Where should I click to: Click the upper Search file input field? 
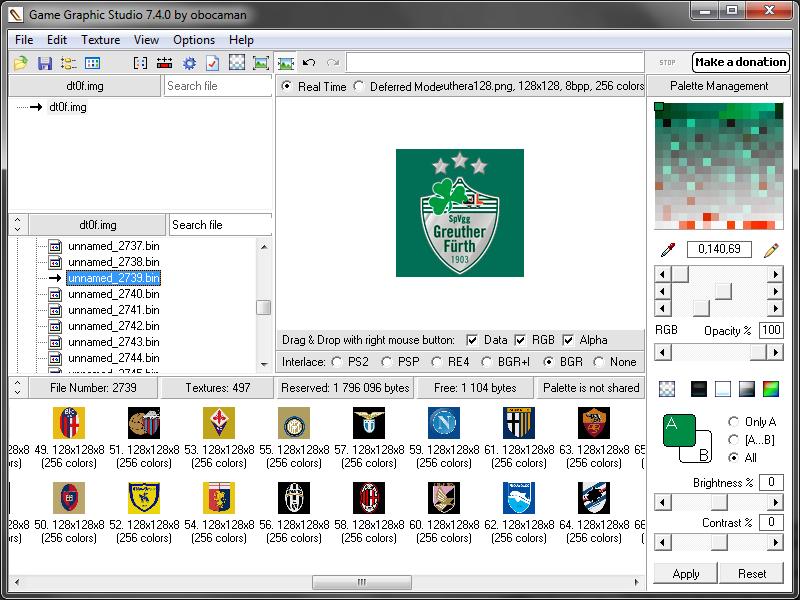click(218, 86)
